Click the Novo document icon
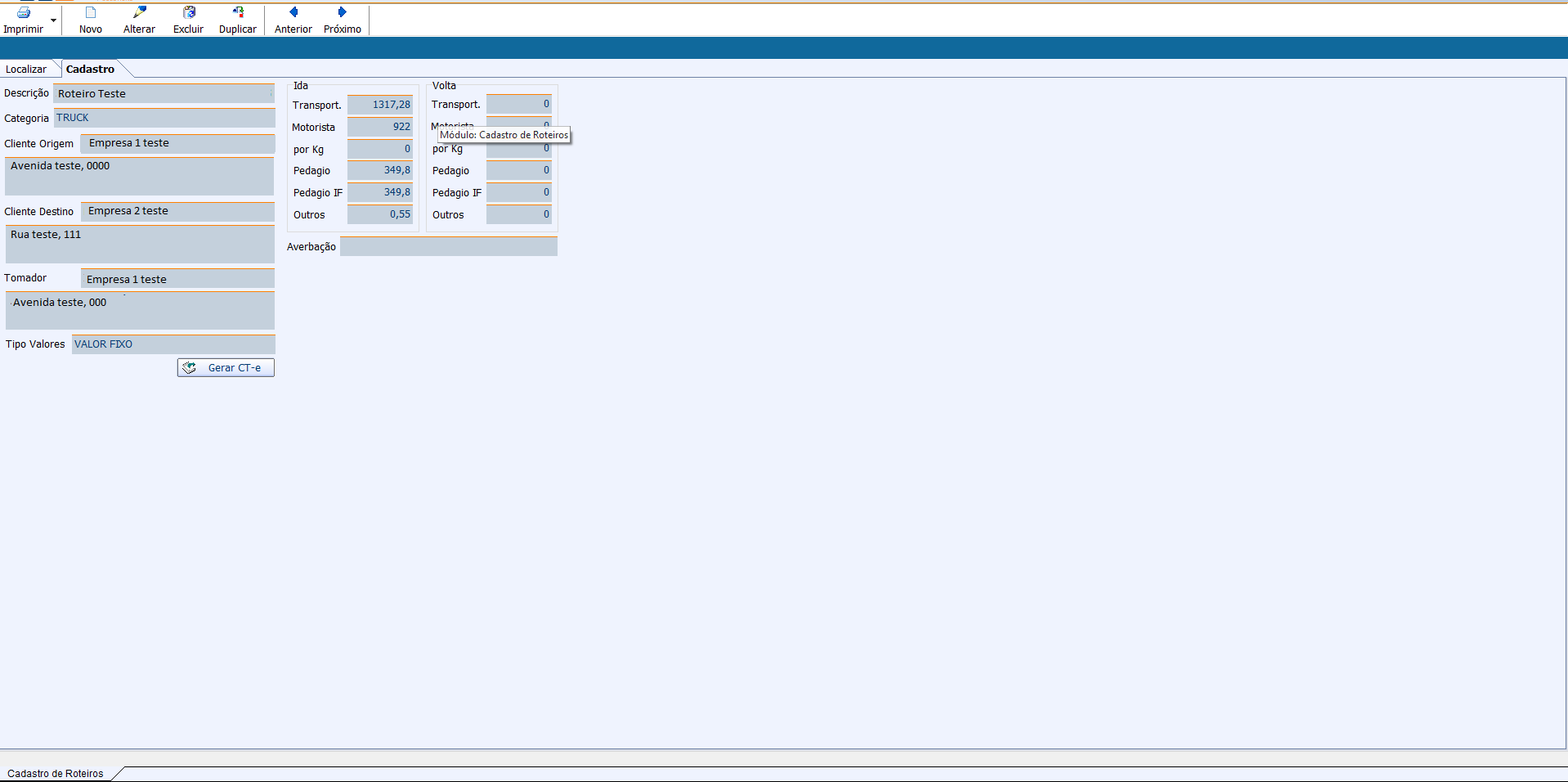This screenshot has width=1568, height=782. tap(91, 13)
